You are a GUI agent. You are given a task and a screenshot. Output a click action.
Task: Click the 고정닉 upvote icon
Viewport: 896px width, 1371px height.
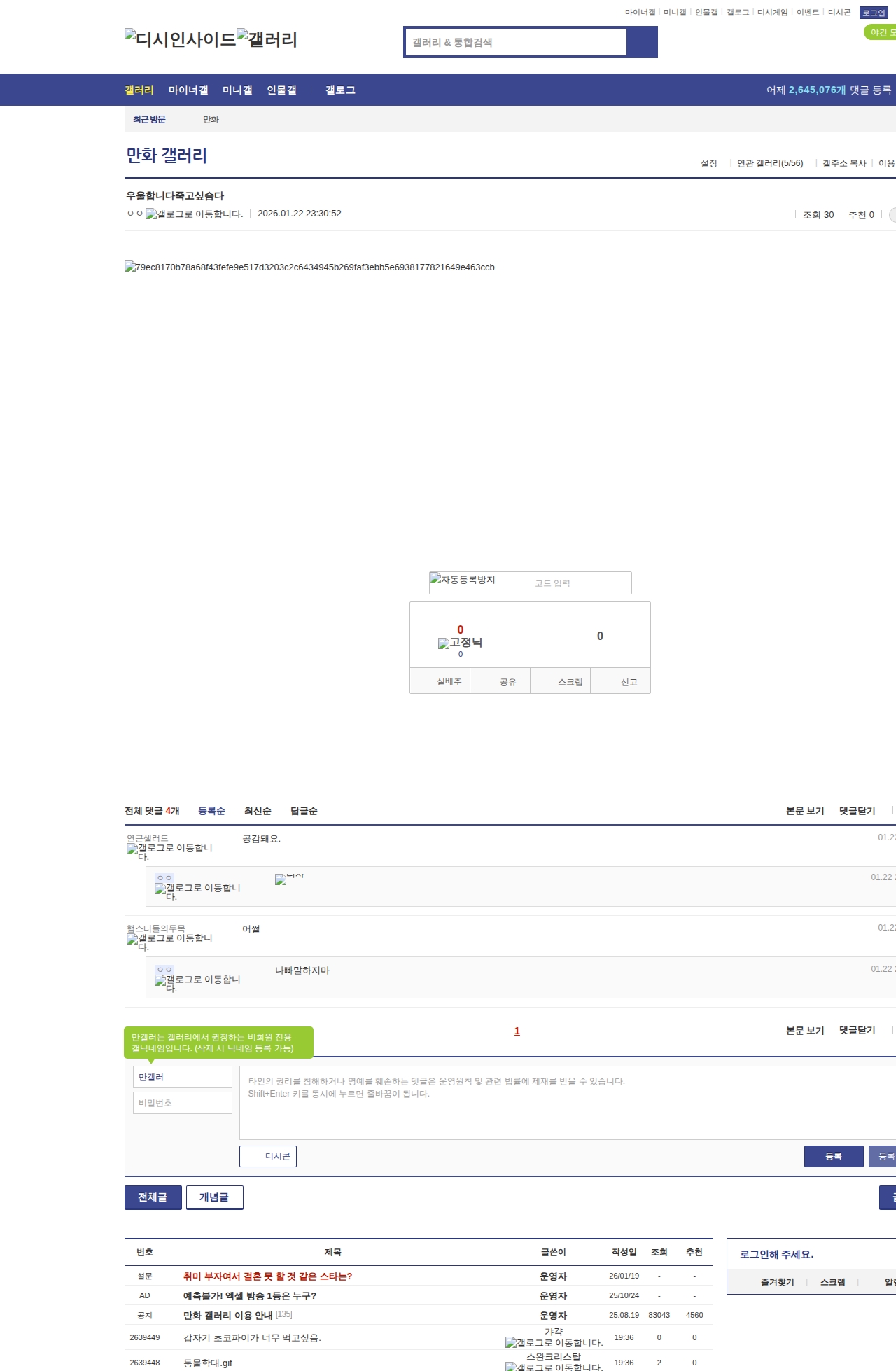(460, 643)
